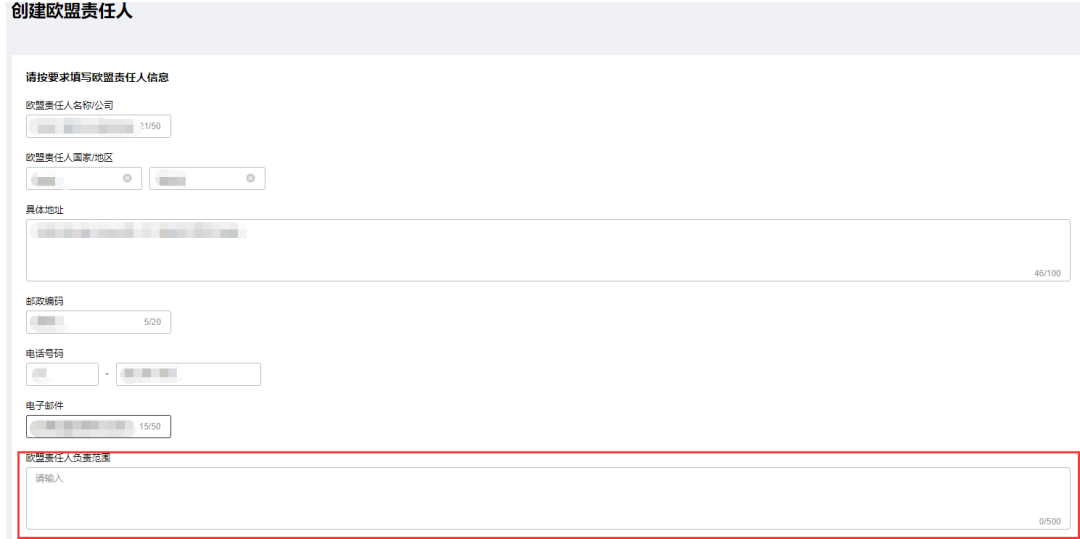Click the 电子邮件 input field

[x=85, y=426]
